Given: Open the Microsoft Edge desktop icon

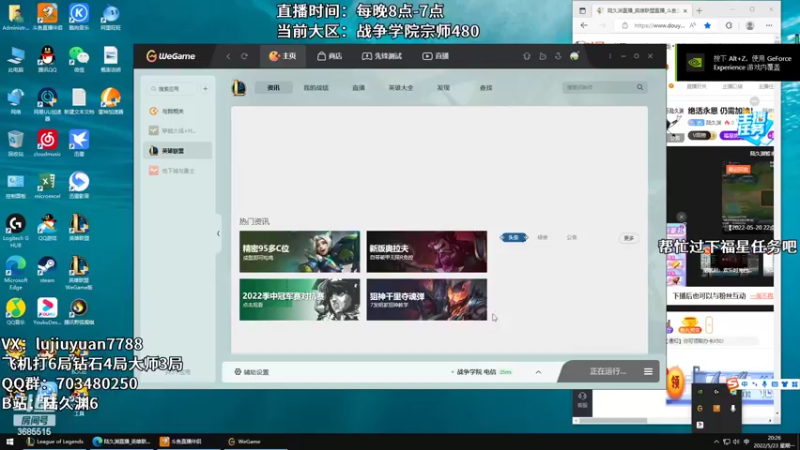Looking at the screenshot, I should tap(16, 273).
